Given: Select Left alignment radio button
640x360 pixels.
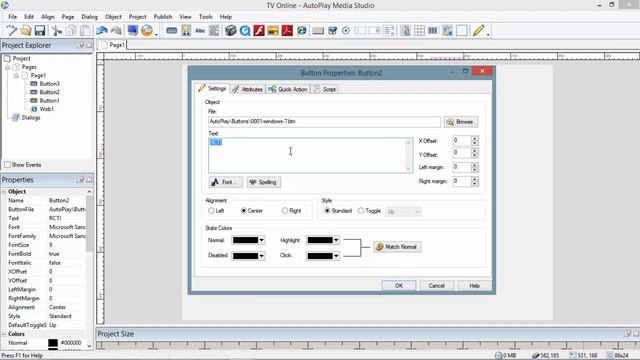Looking at the screenshot, I should pyautogui.click(x=211, y=211).
